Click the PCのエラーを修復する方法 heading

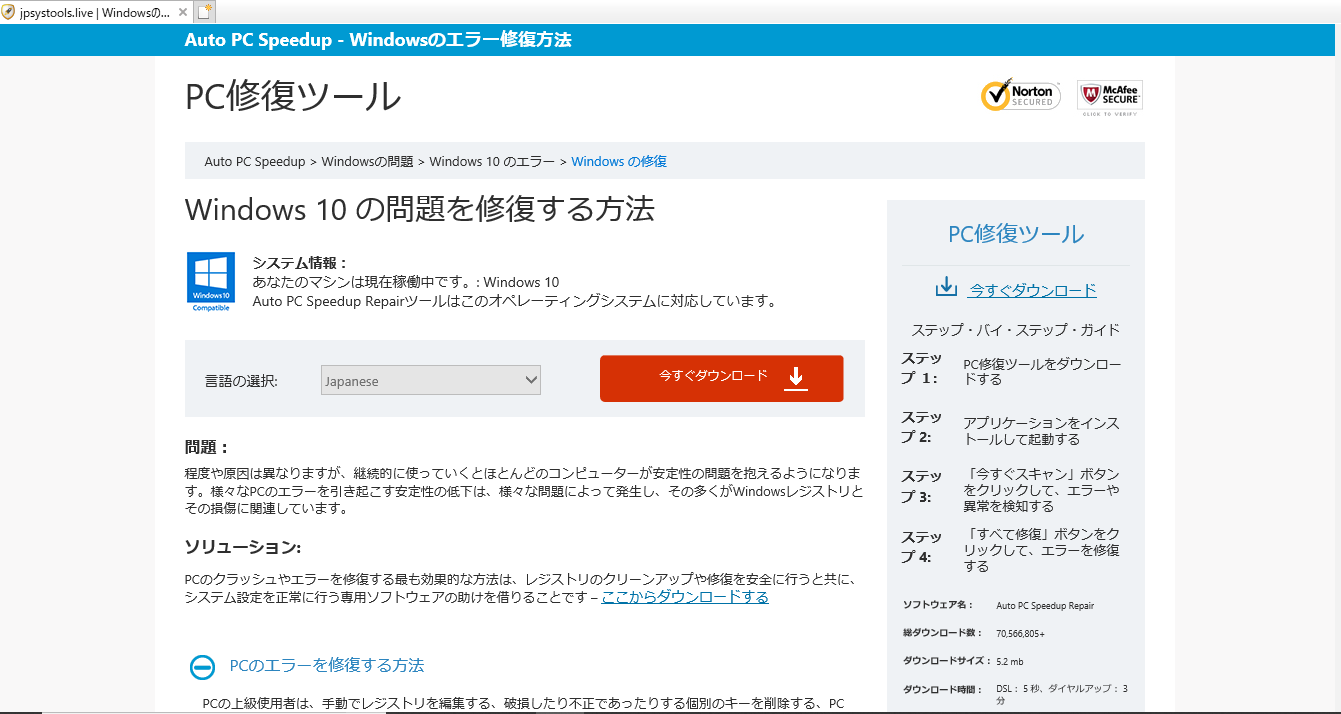pos(327,665)
